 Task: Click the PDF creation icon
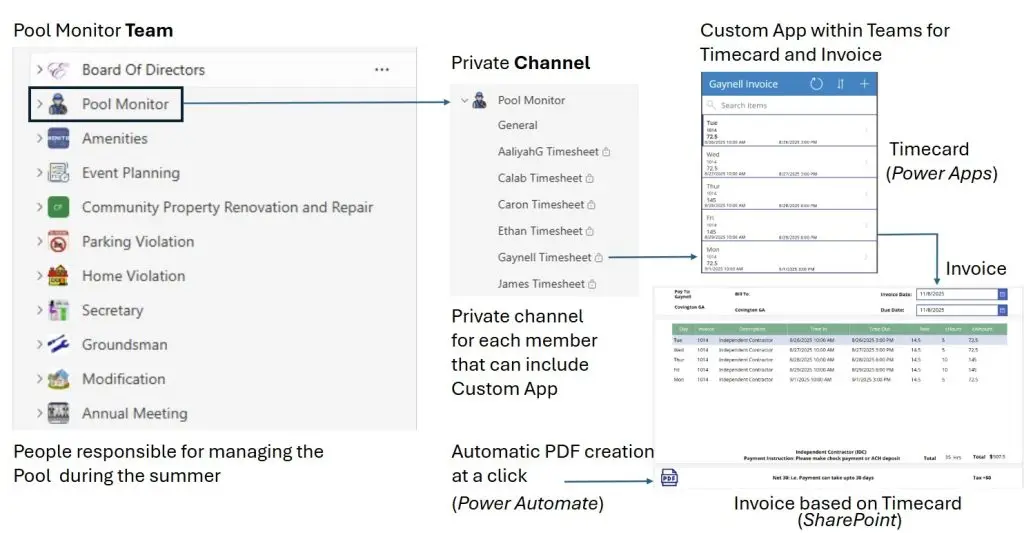[x=669, y=477]
